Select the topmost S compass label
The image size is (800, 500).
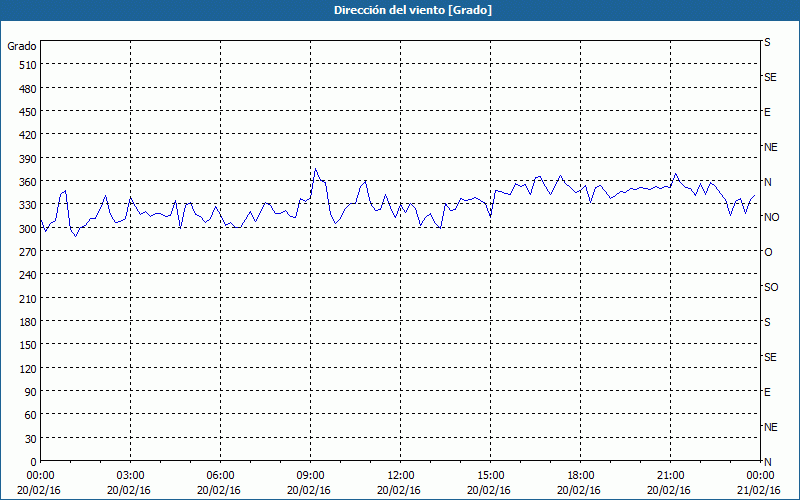(x=767, y=42)
